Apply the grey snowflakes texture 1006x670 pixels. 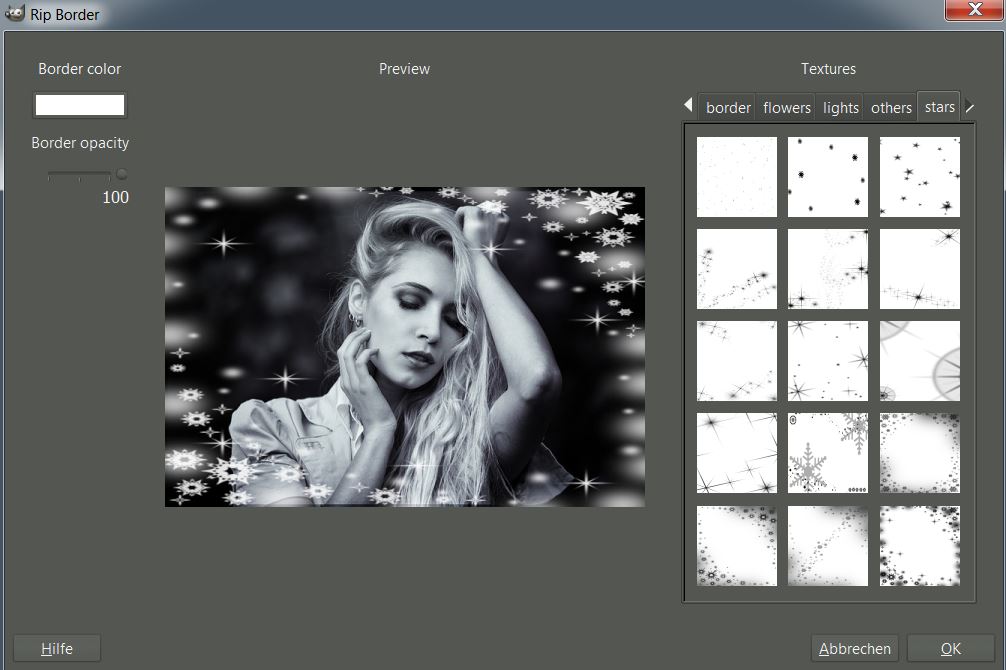coord(828,453)
